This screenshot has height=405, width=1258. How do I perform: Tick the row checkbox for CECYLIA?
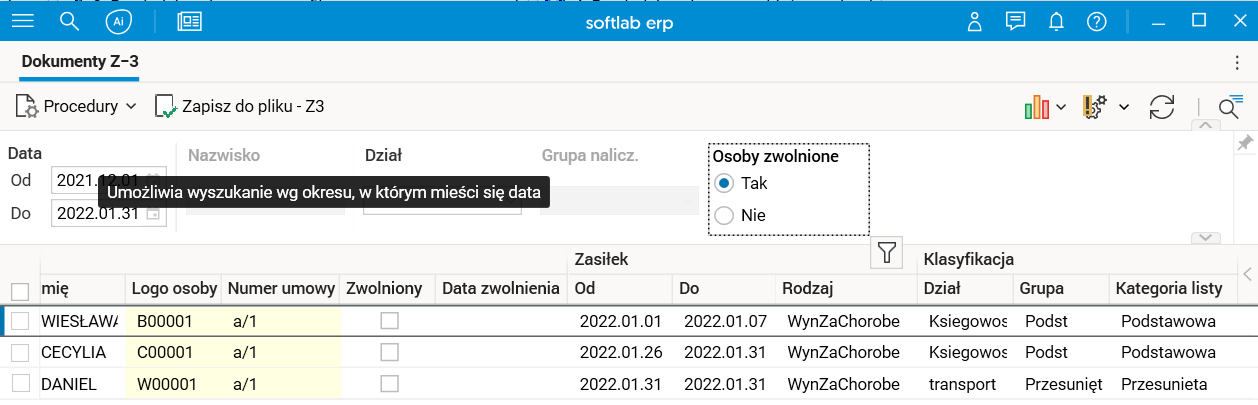(20, 352)
